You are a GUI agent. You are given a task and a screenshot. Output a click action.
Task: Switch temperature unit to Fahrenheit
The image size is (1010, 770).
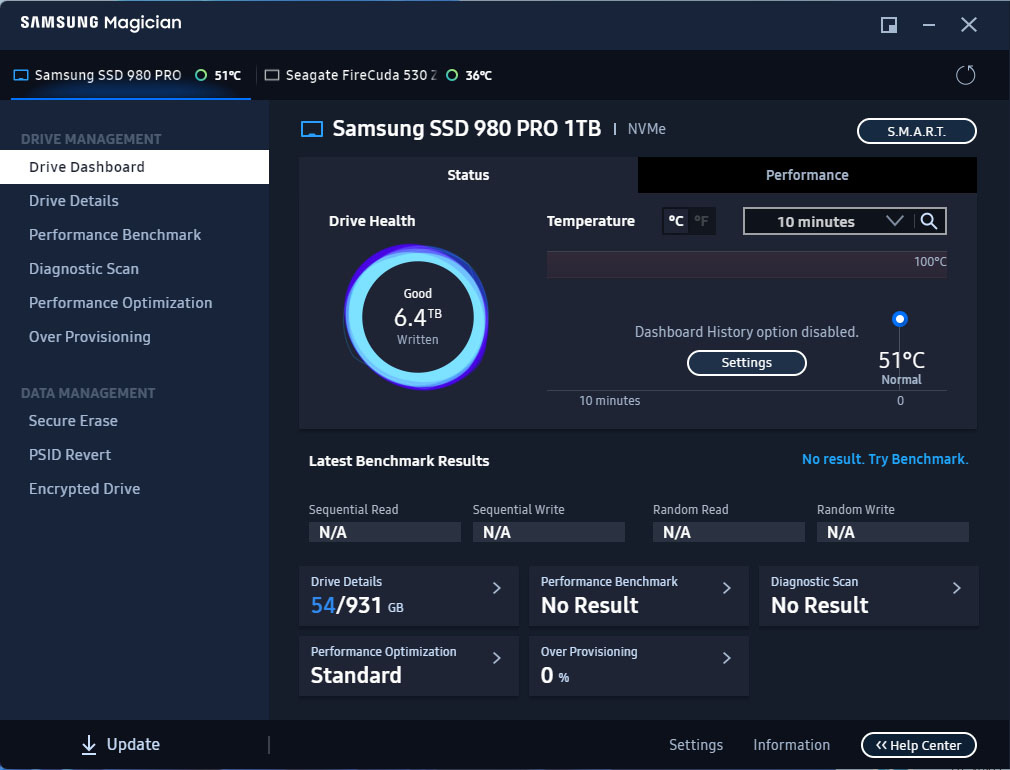701,221
